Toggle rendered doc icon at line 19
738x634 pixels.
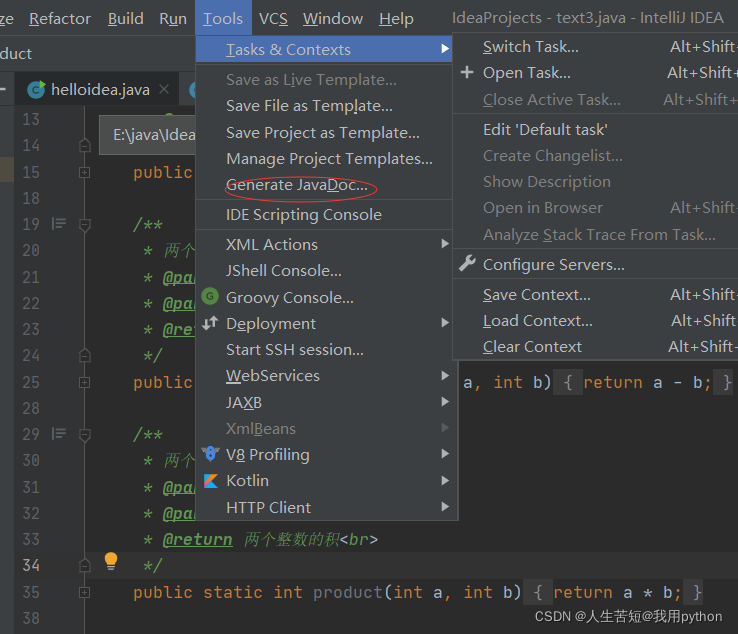[x=59, y=224]
